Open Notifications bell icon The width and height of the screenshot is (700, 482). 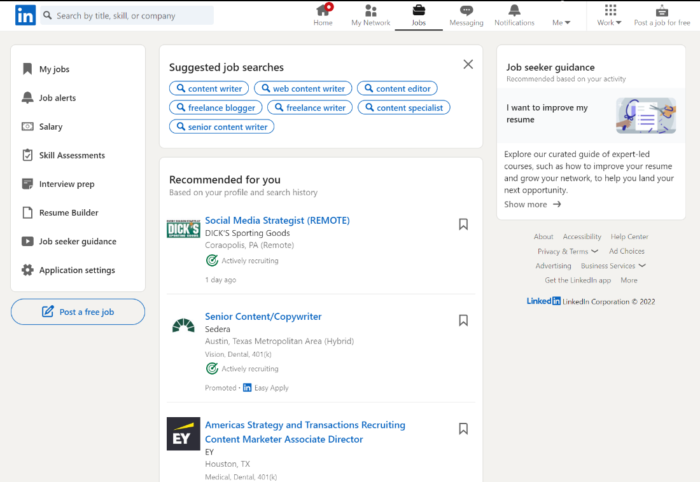(514, 10)
